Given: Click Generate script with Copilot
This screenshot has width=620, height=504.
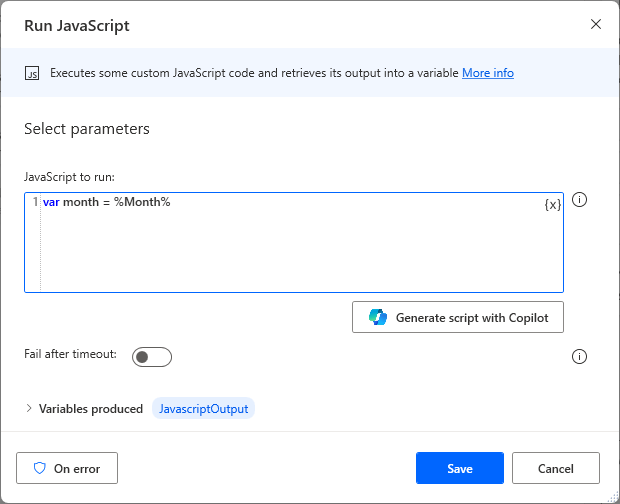Looking at the screenshot, I should [458, 317].
